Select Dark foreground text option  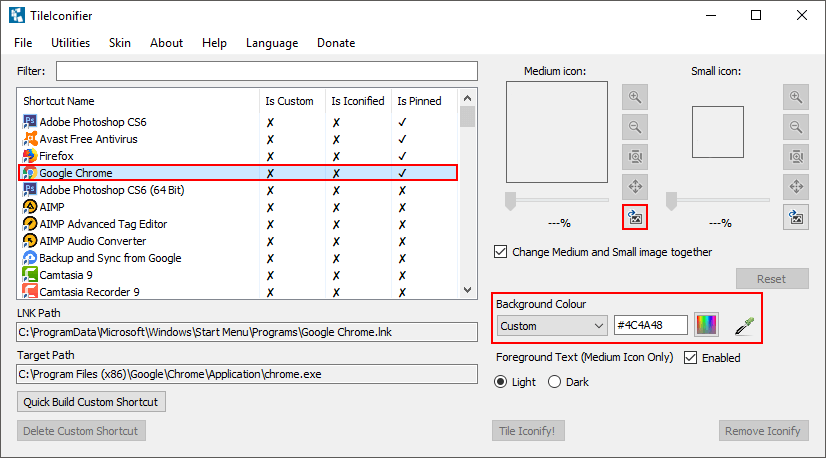tap(554, 382)
